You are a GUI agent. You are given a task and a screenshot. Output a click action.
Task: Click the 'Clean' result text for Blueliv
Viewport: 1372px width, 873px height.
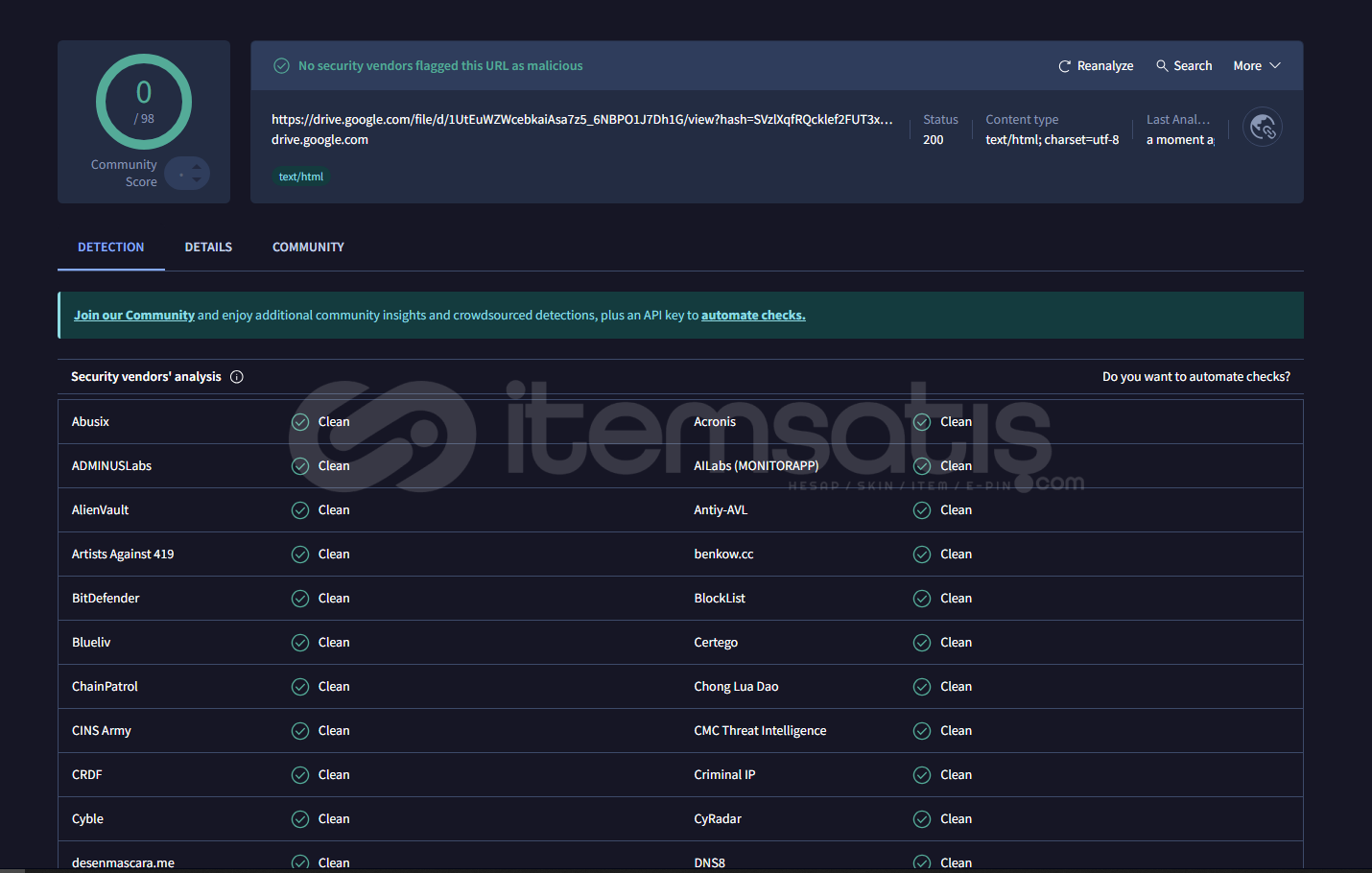point(334,643)
